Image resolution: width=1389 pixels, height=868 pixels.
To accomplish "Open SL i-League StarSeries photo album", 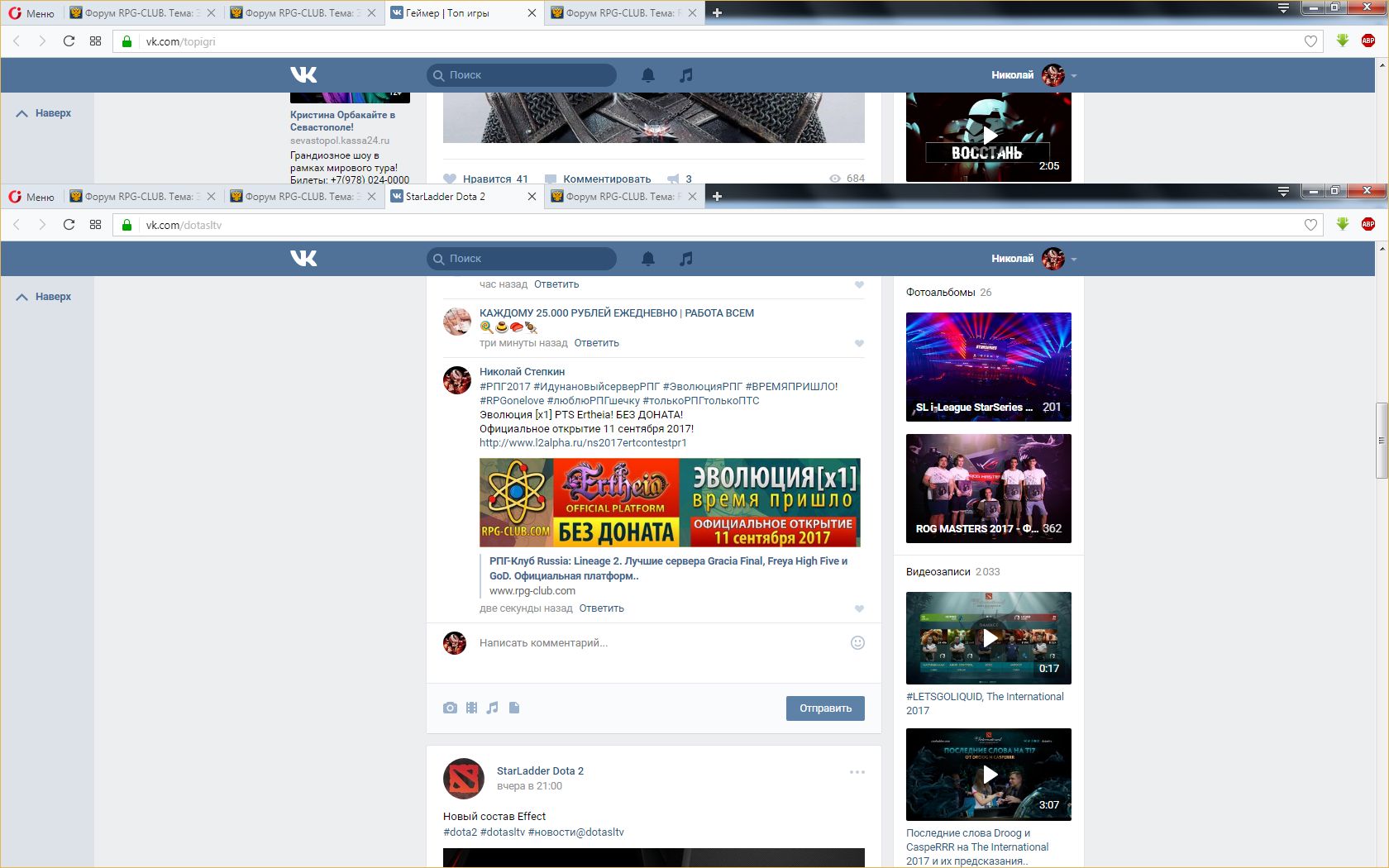I will (x=989, y=367).
